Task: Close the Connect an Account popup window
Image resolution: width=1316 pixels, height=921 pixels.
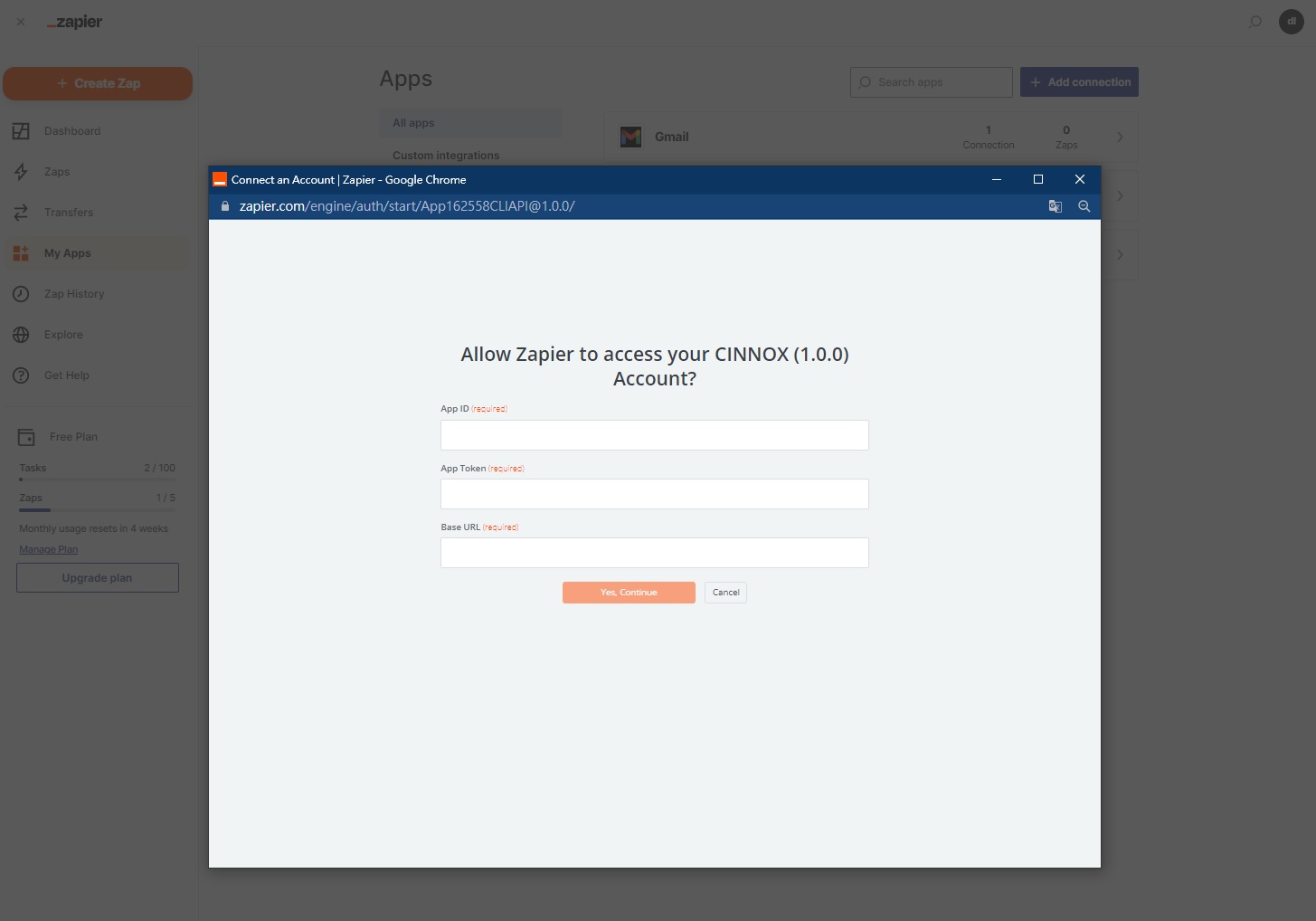Action: (1080, 179)
